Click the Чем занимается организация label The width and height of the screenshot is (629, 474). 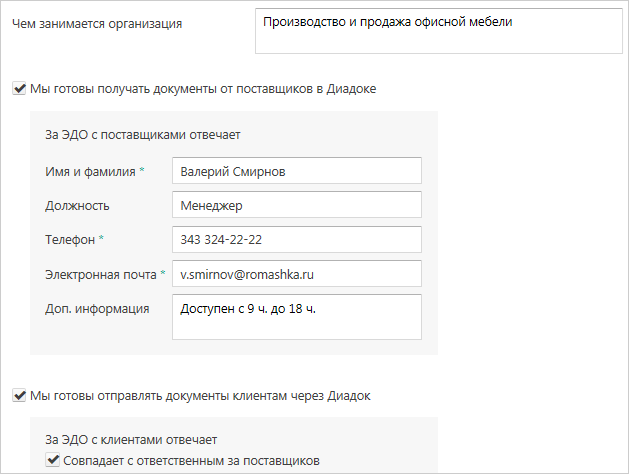(x=96, y=23)
